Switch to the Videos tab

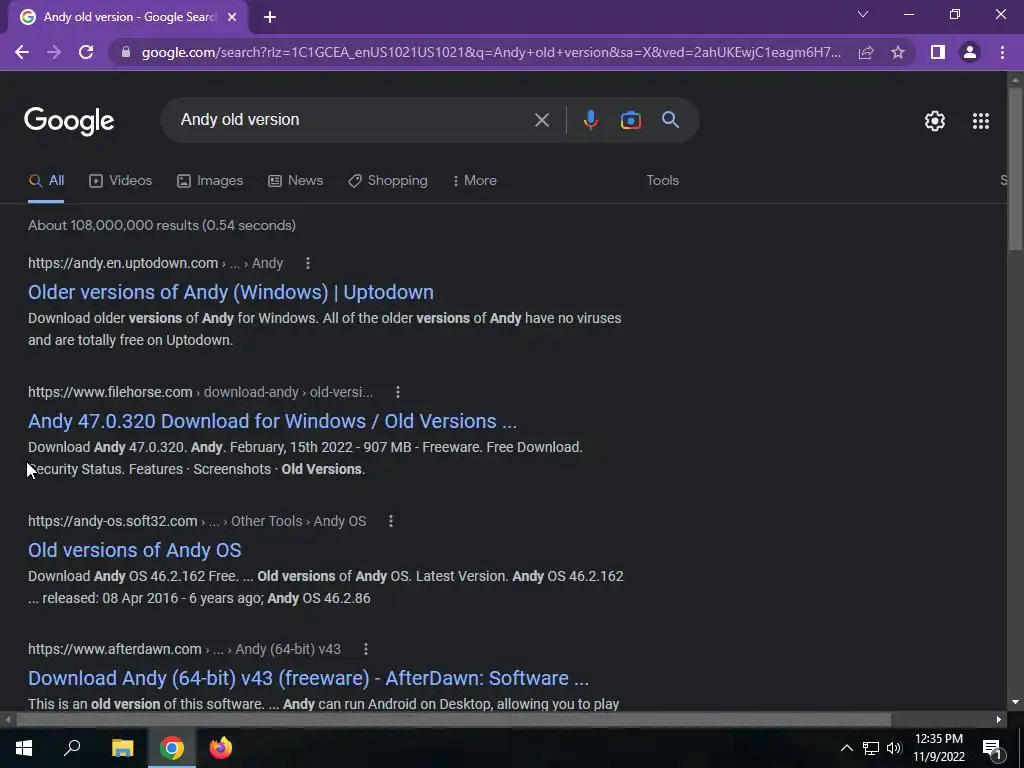(x=121, y=181)
